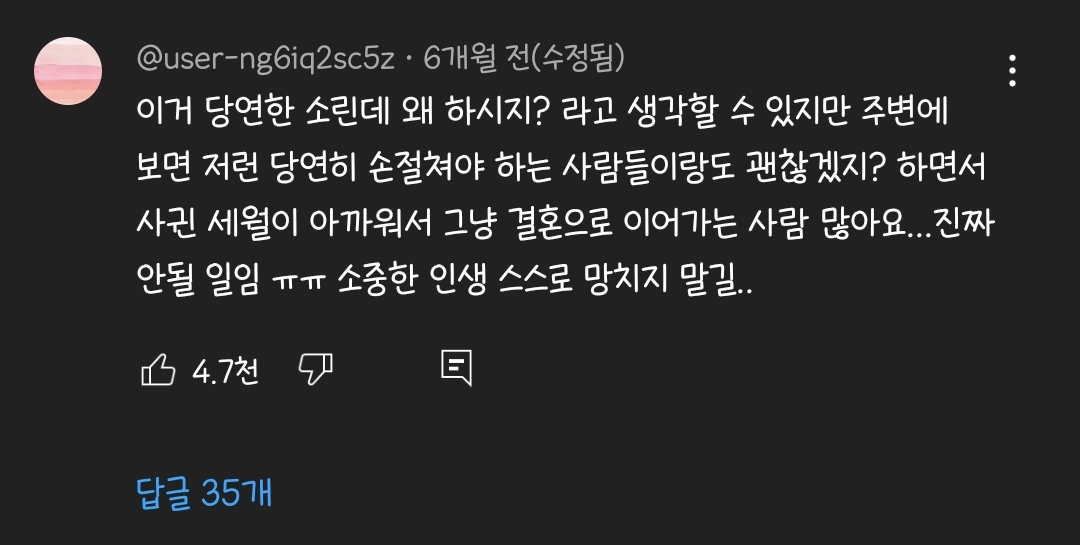The height and width of the screenshot is (545, 1080).
Task: Select comment line starting "보면 저런 당연히"
Action: 562,169
